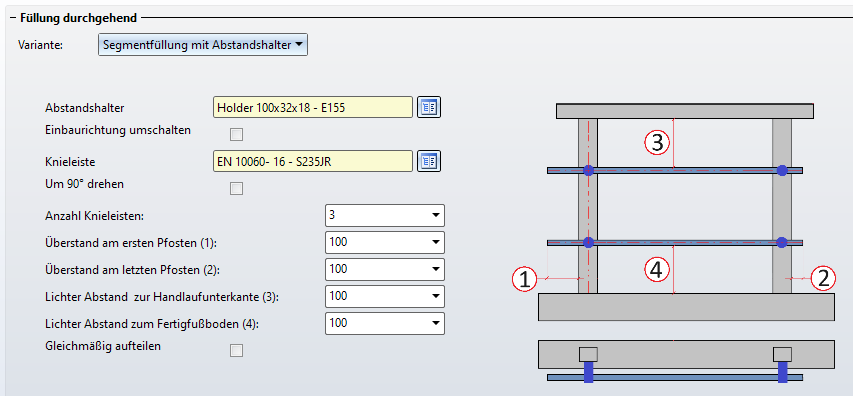Click the Knieleiste EN 10060 field

[x=313, y=161]
